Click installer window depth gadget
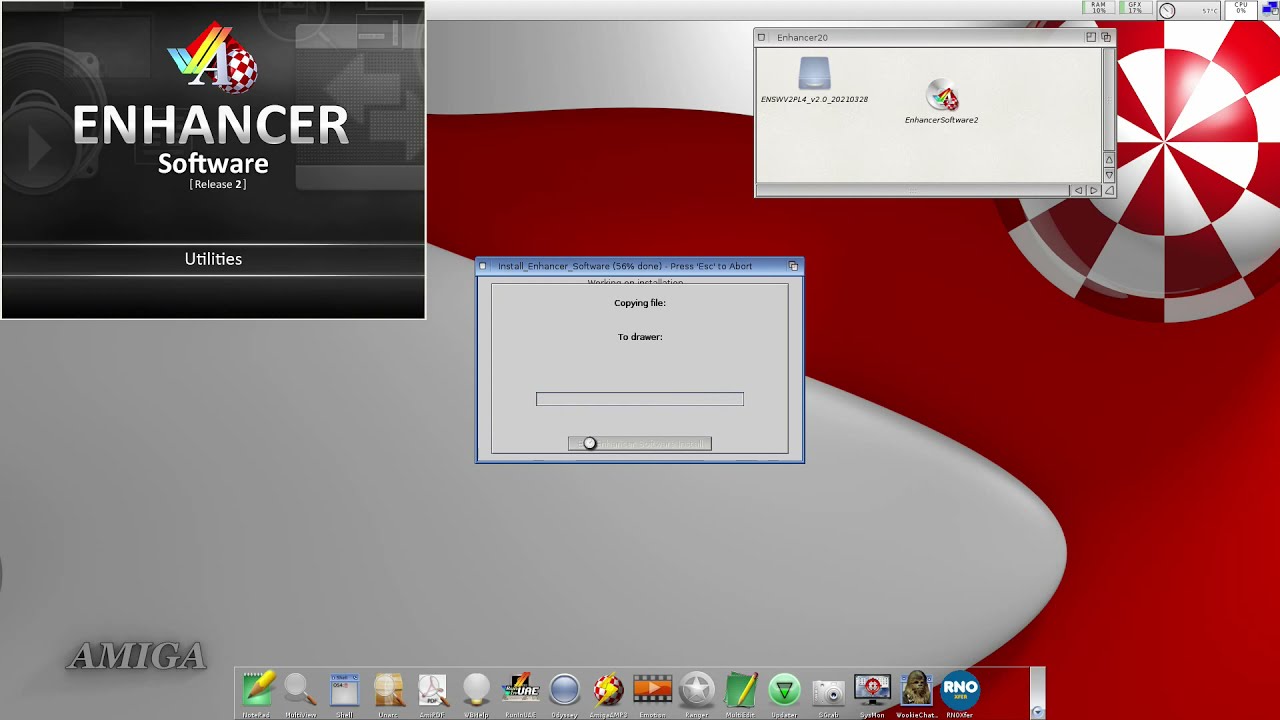 794,266
